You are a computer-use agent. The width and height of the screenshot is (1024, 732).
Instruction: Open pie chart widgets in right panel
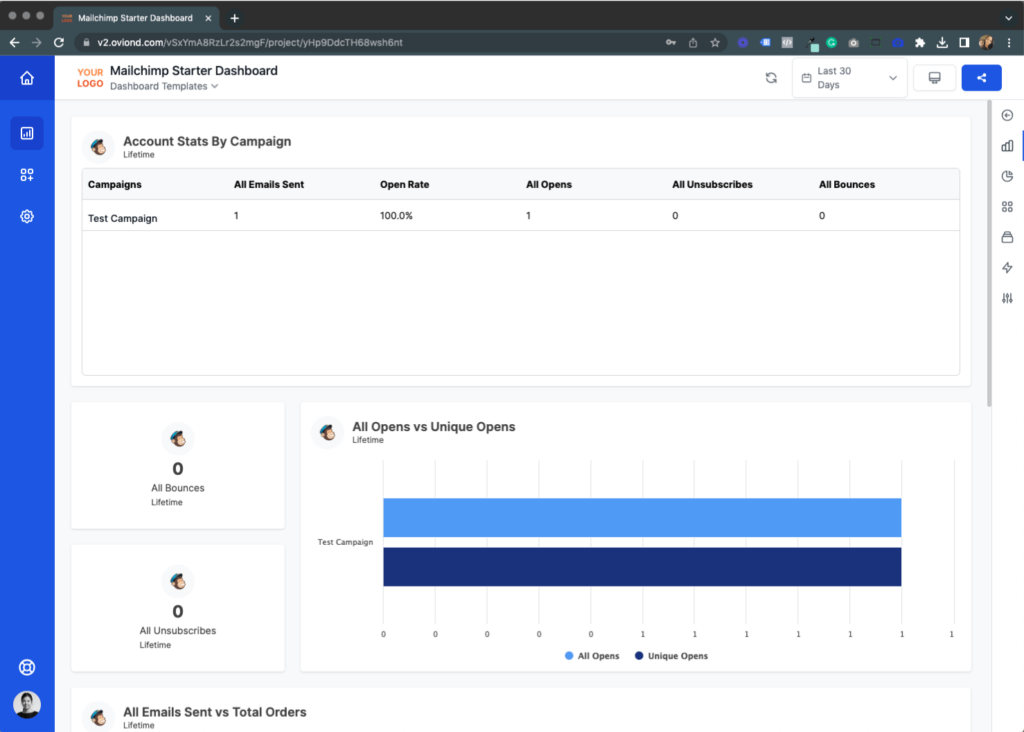pyautogui.click(x=1007, y=176)
